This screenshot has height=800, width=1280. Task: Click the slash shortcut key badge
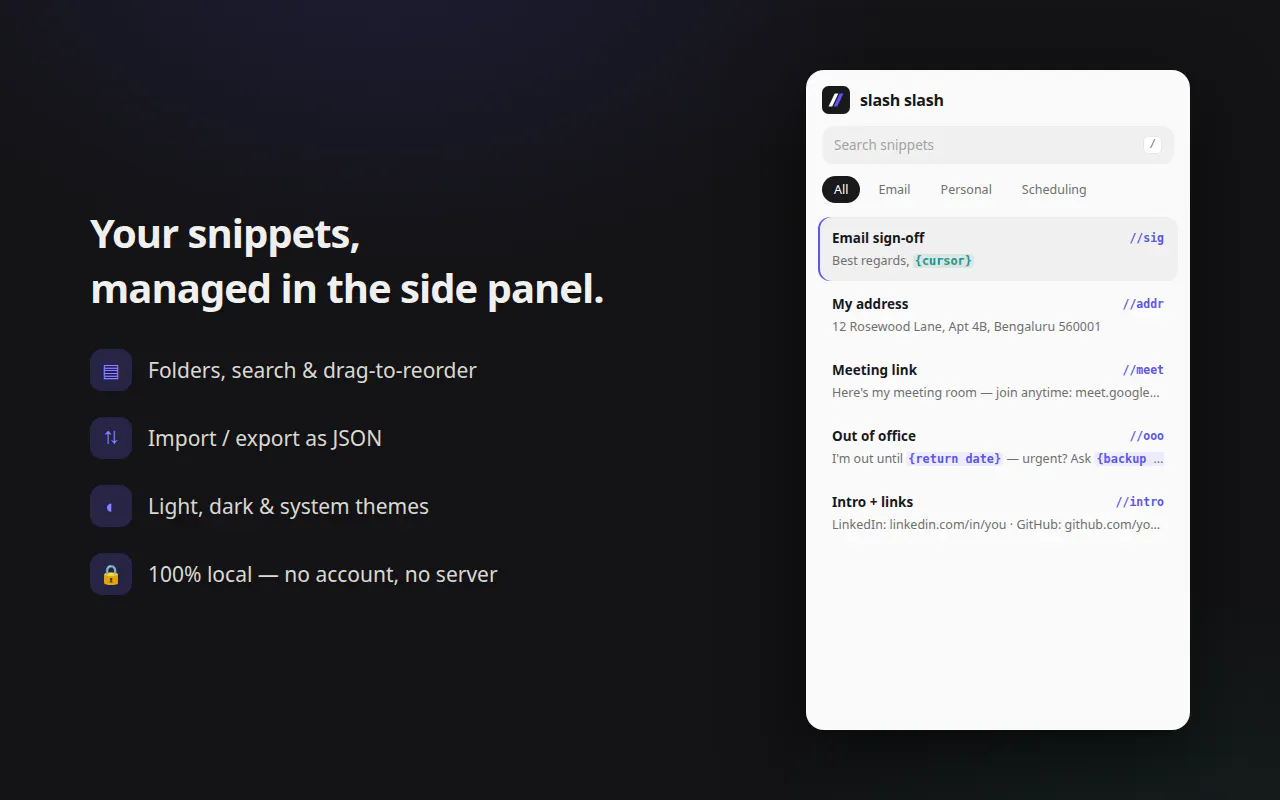pos(1152,145)
